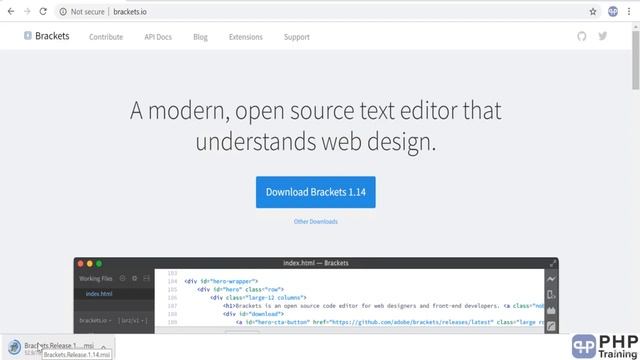Open the Twitter icon in the header

point(603,36)
